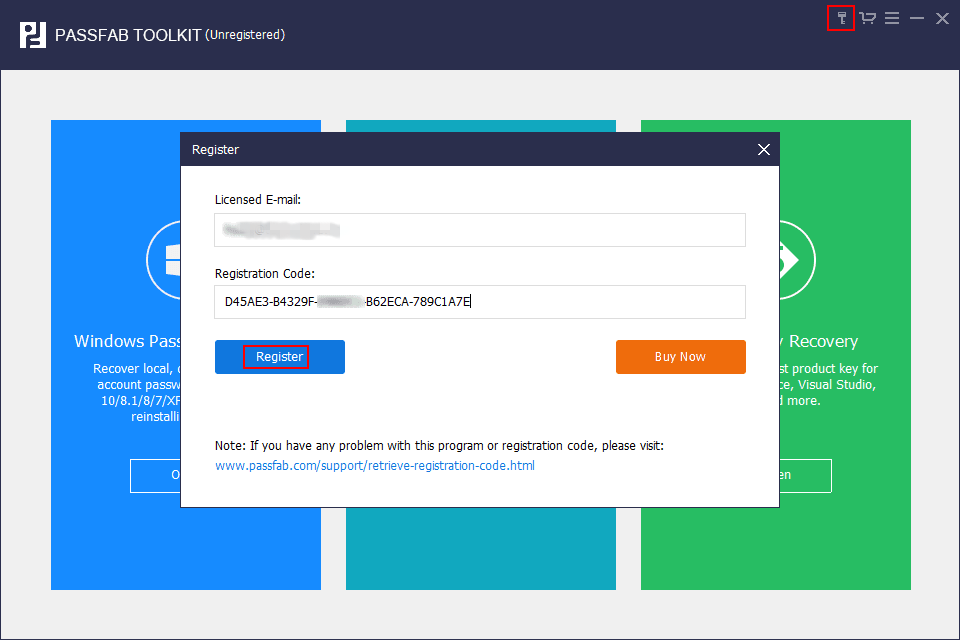Click the (Unregistered) status text
Image resolution: width=960 pixels, height=640 pixels.
(x=245, y=35)
